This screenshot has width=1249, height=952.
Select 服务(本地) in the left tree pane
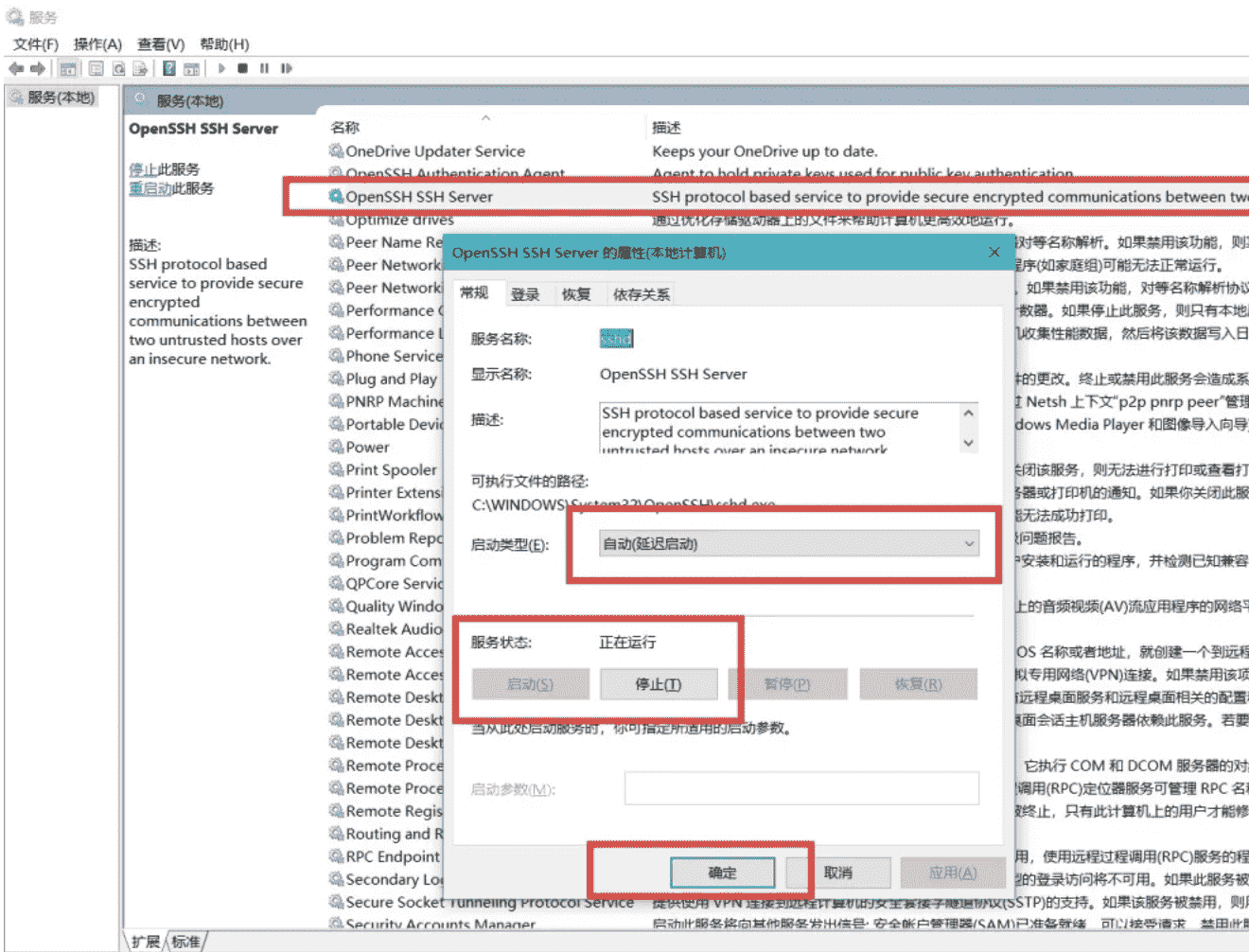coord(61,97)
